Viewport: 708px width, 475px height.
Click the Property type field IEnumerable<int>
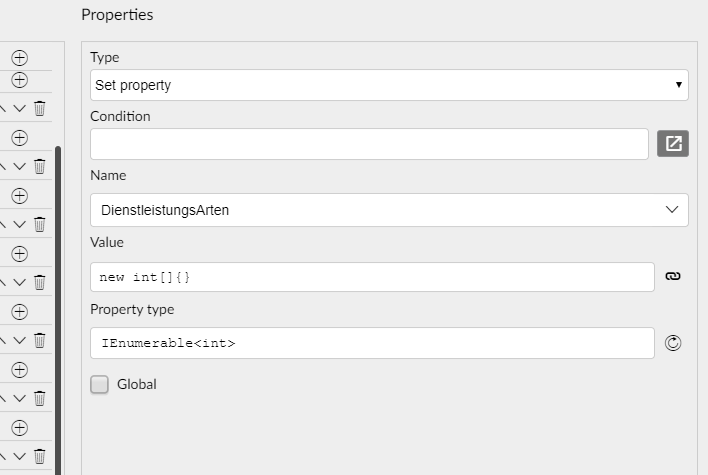[372, 343]
